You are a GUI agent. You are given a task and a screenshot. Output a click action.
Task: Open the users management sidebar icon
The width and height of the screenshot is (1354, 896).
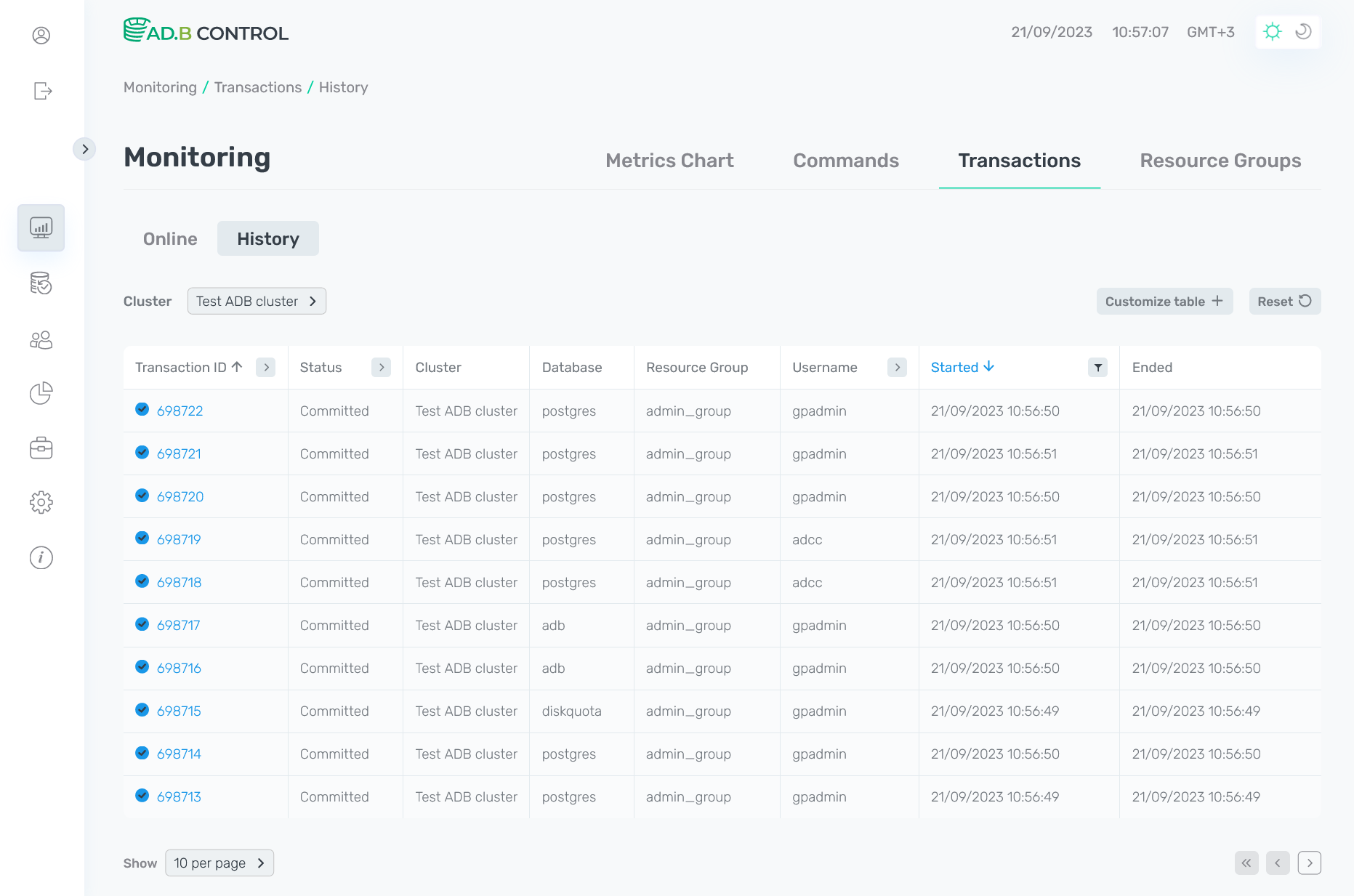click(x=41, y=339)
